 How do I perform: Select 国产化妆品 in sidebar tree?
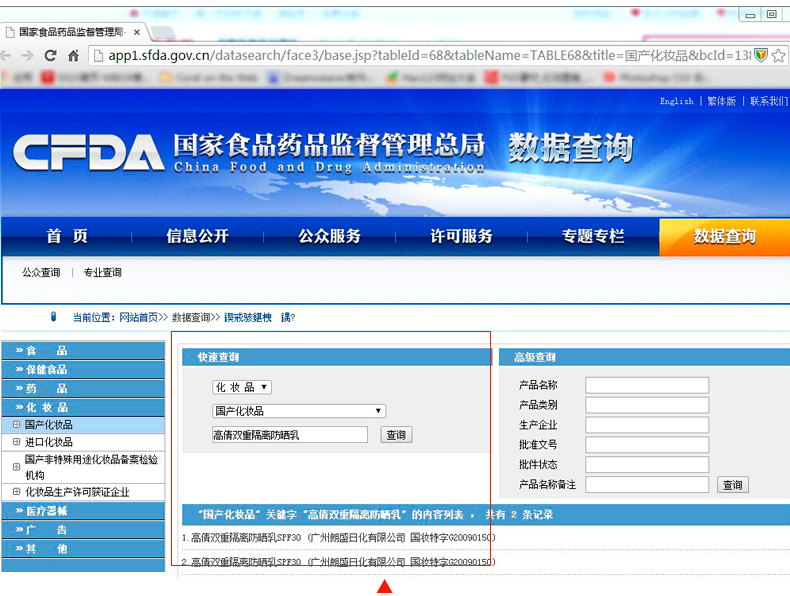pyautogui.click(x=48, y=425)
